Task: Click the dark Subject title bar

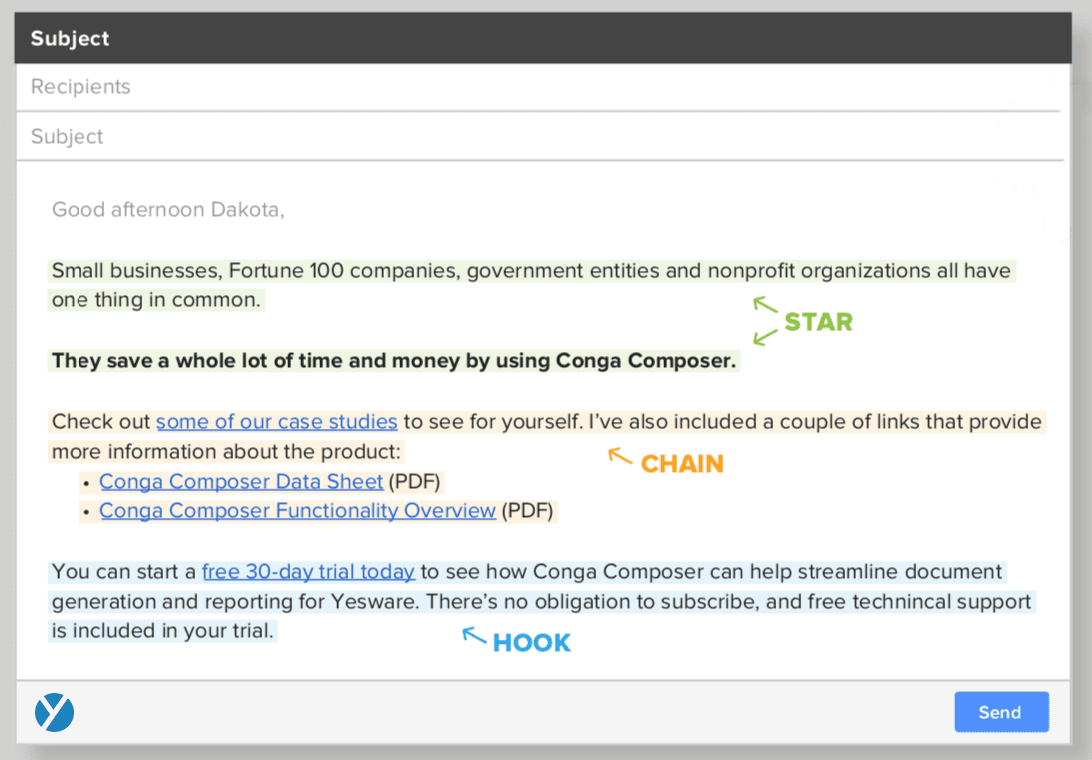Action: (x=540, y=39)
